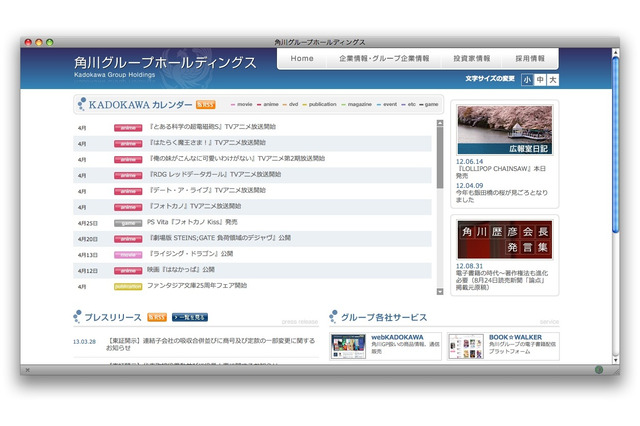Click the browser scrollbar down arrow
The image size is (640, 426).
pos(616,360)
